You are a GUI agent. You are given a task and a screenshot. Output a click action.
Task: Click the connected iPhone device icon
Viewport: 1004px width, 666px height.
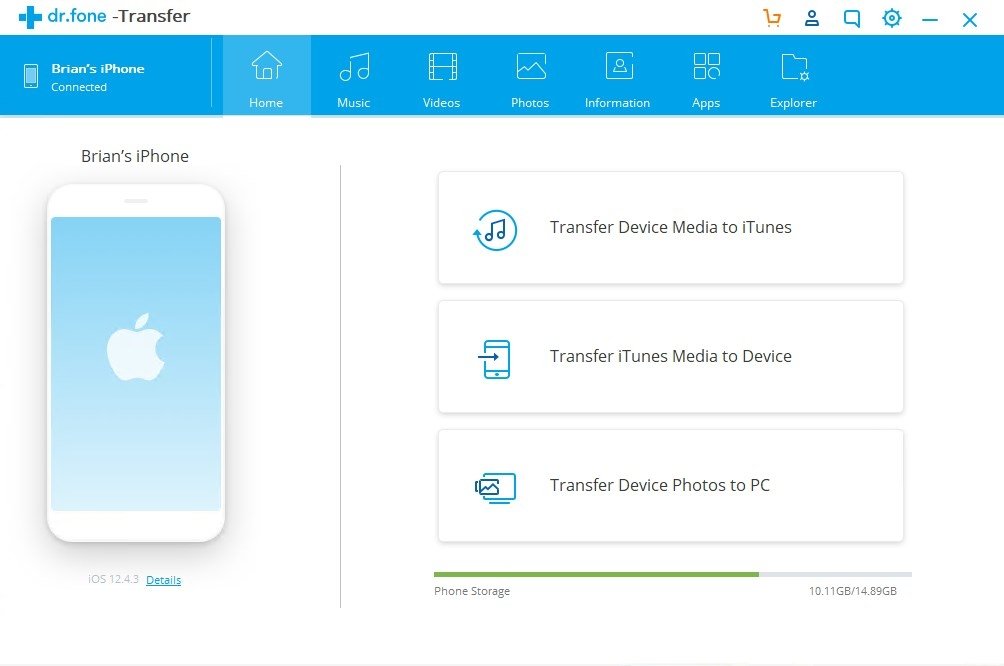point(31,76)
